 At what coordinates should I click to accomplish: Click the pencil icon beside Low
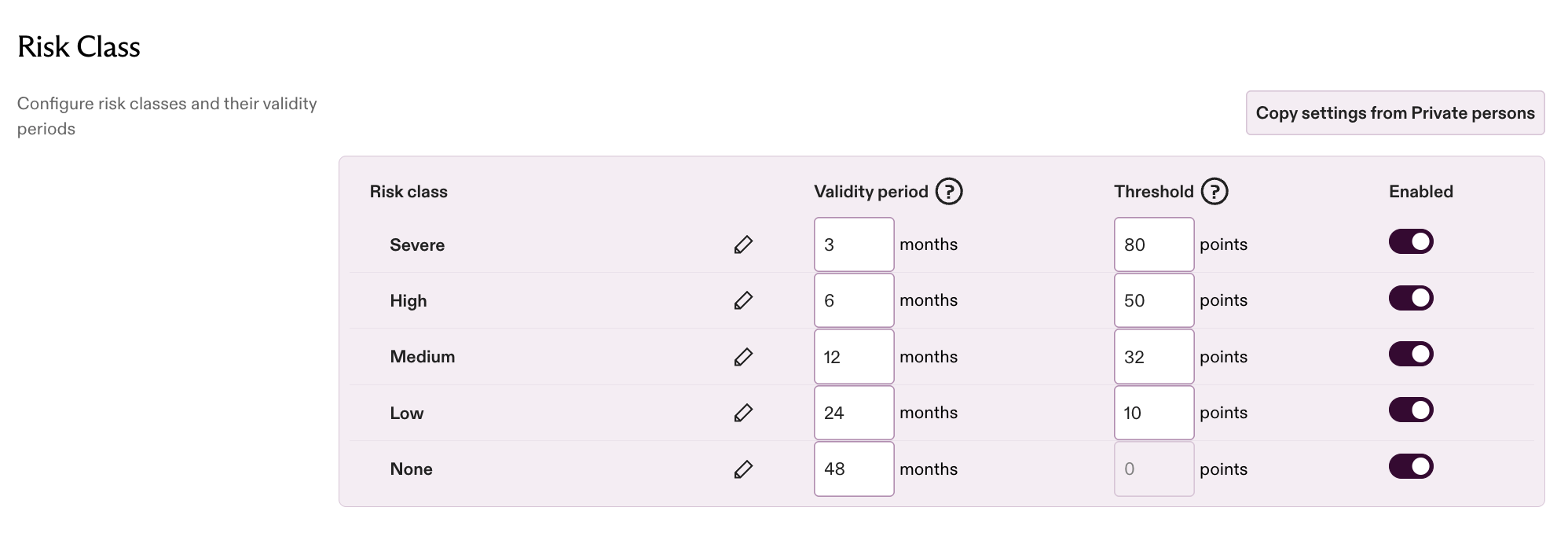(x=743, y=413)
